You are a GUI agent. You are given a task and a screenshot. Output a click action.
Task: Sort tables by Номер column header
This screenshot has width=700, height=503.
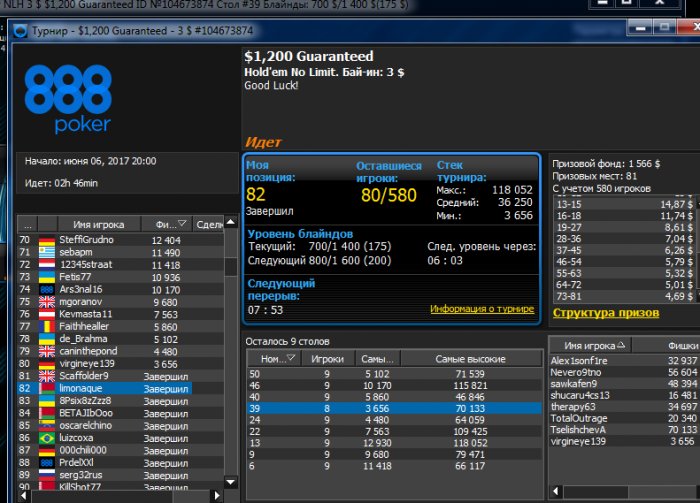[x=274, y=358]
